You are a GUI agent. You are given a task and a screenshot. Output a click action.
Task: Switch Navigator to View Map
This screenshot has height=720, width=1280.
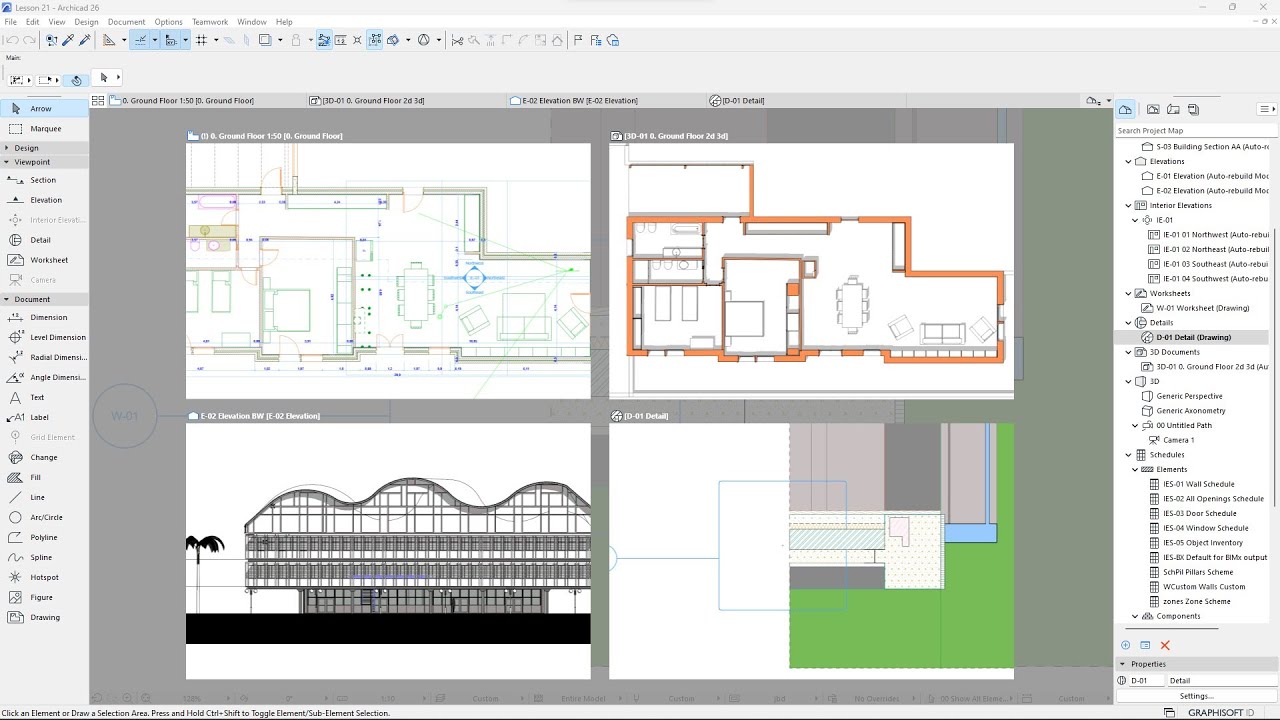[x=1153, y=109]
